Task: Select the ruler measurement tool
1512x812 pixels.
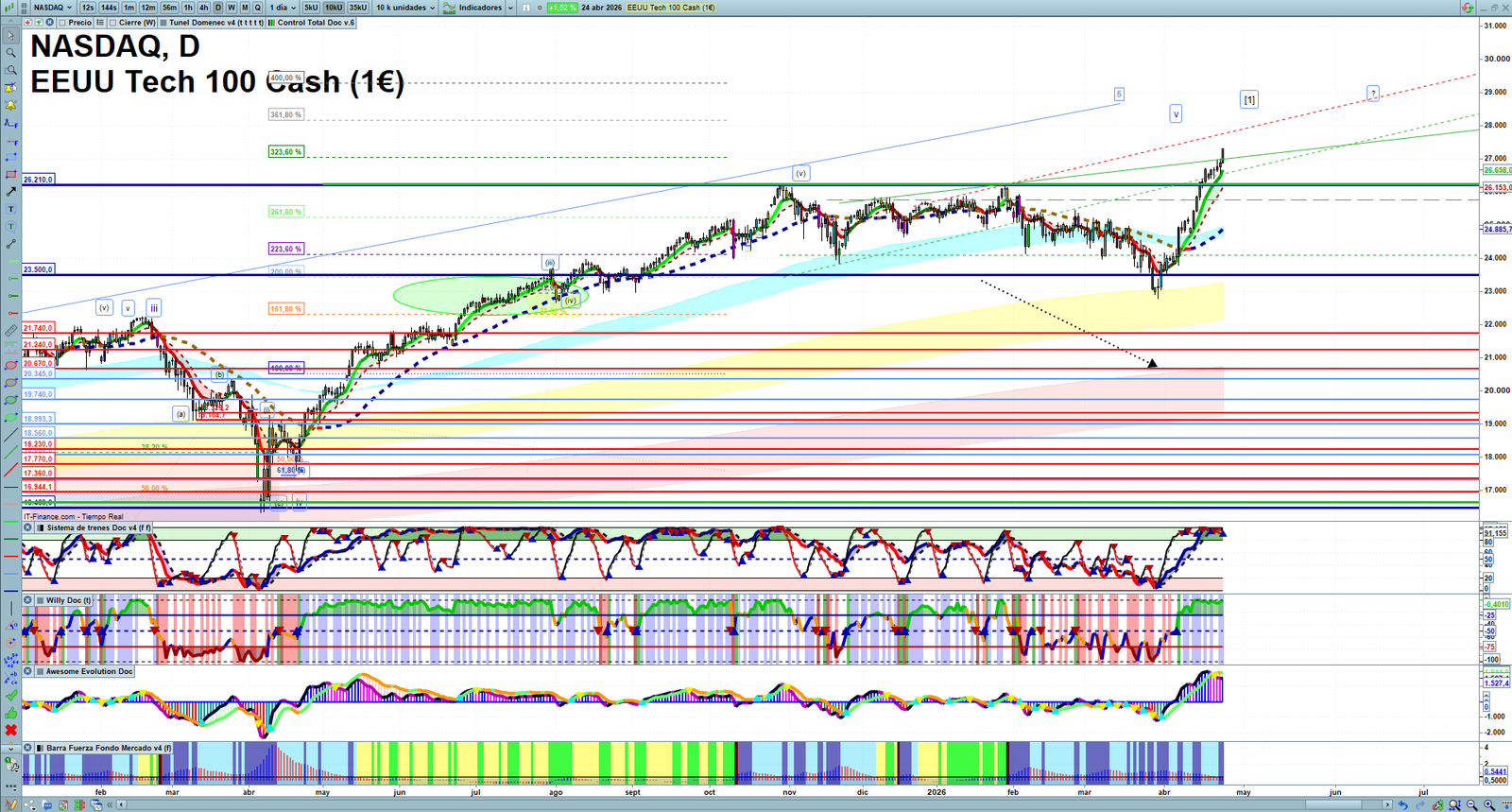Action: pyautogui.click(x=10, y=331)
